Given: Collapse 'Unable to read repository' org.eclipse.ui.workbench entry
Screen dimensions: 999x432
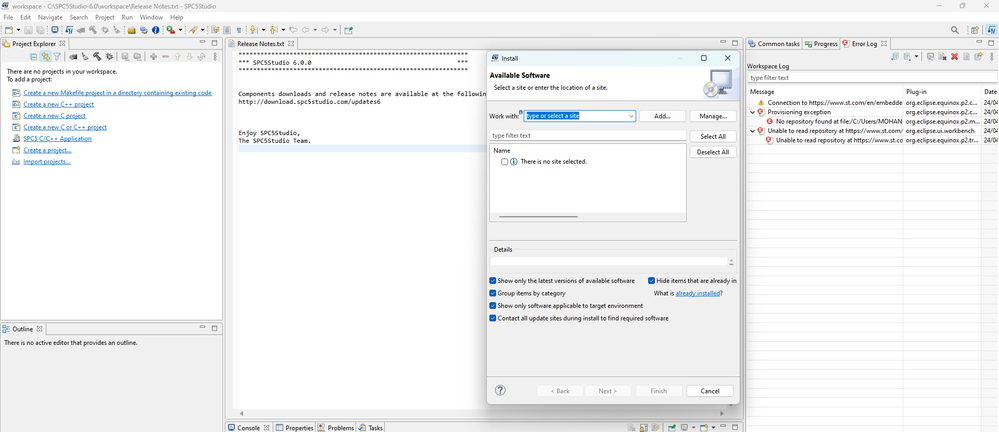Looking at the screenshot, I should pyautogui.click(x=753, y=131).
